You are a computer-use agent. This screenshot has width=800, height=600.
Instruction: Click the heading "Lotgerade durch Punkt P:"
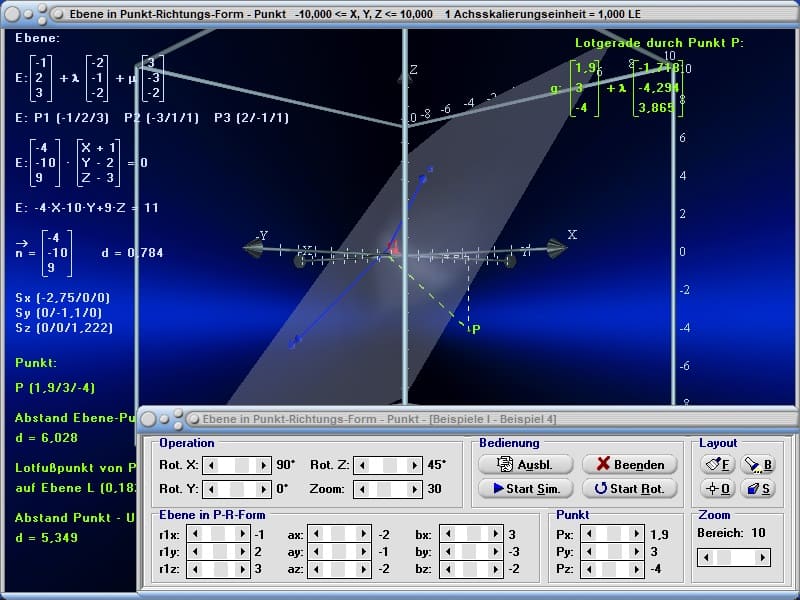pyautogui.click(x=659, y=43)
